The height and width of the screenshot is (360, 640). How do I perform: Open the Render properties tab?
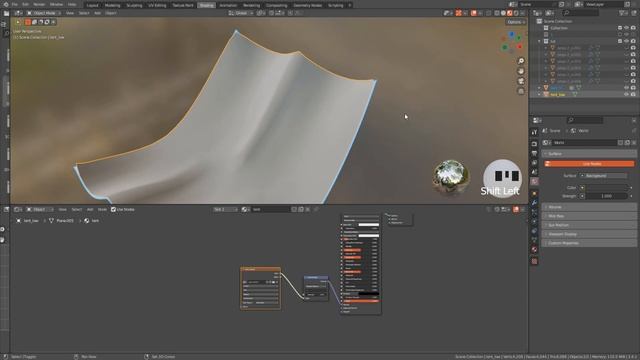pyautogui.click(x=534, y=144)
